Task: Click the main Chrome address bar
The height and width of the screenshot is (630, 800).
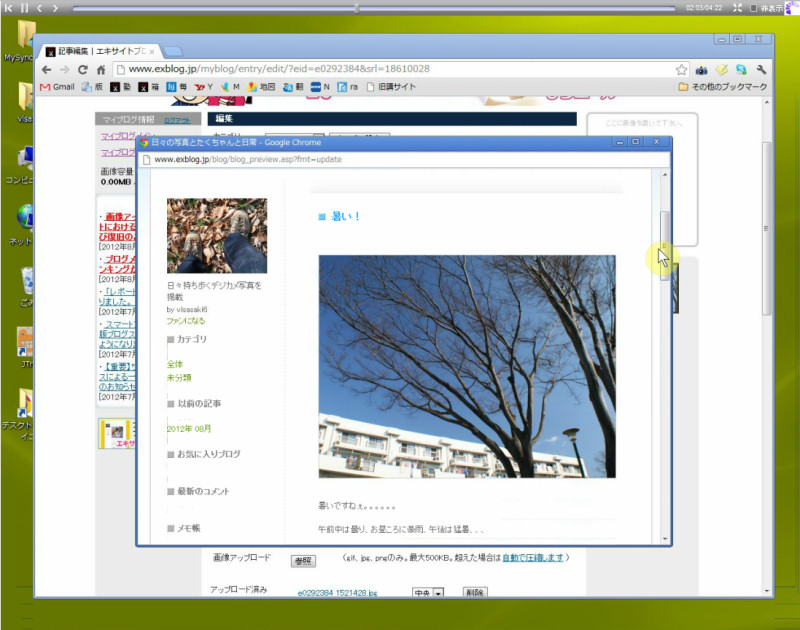Action: tap(393, 69)
